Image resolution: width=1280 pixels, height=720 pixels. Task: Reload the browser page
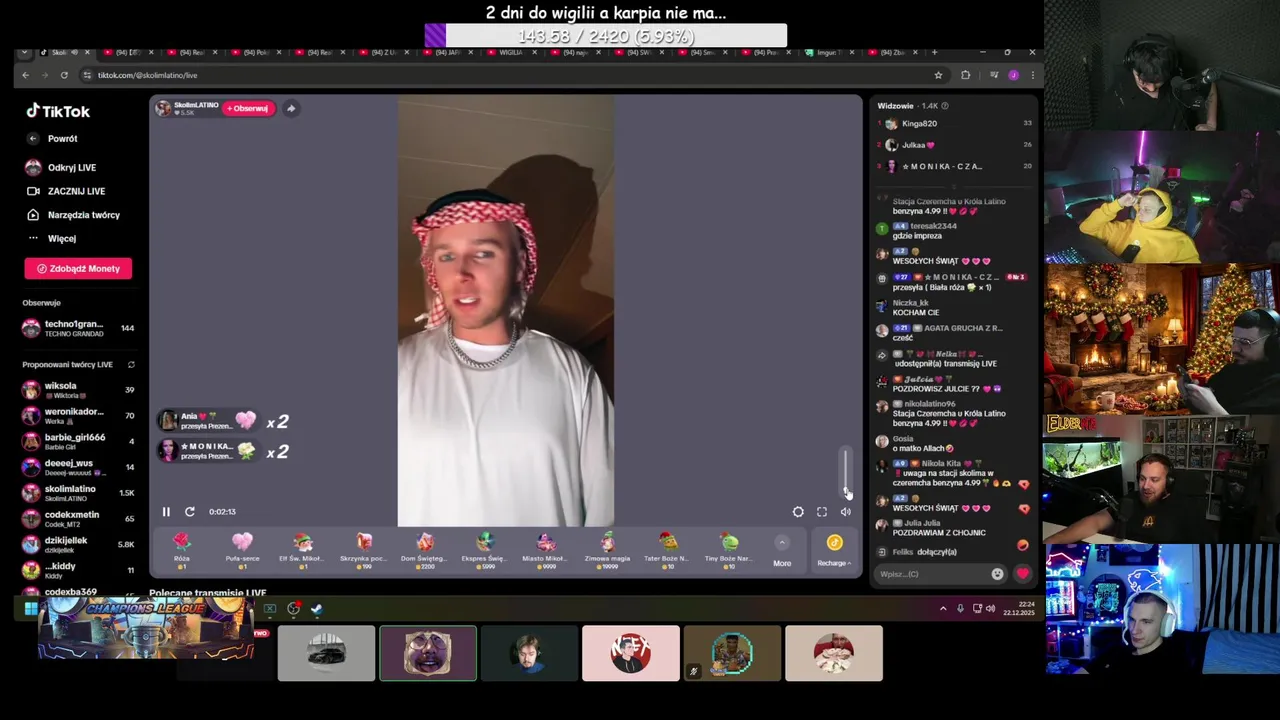64,75
